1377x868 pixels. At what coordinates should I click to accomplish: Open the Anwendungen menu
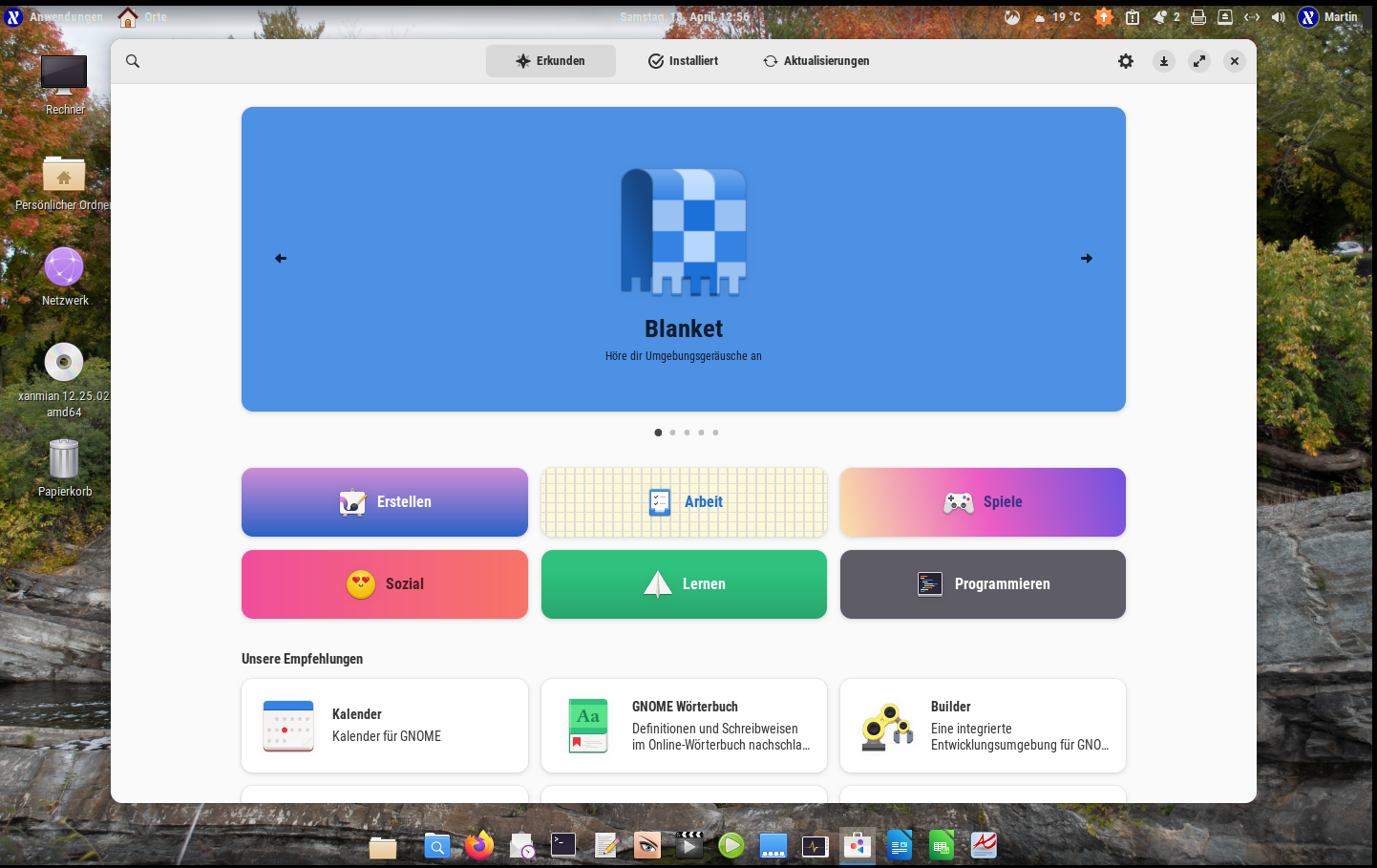point(65,17)
